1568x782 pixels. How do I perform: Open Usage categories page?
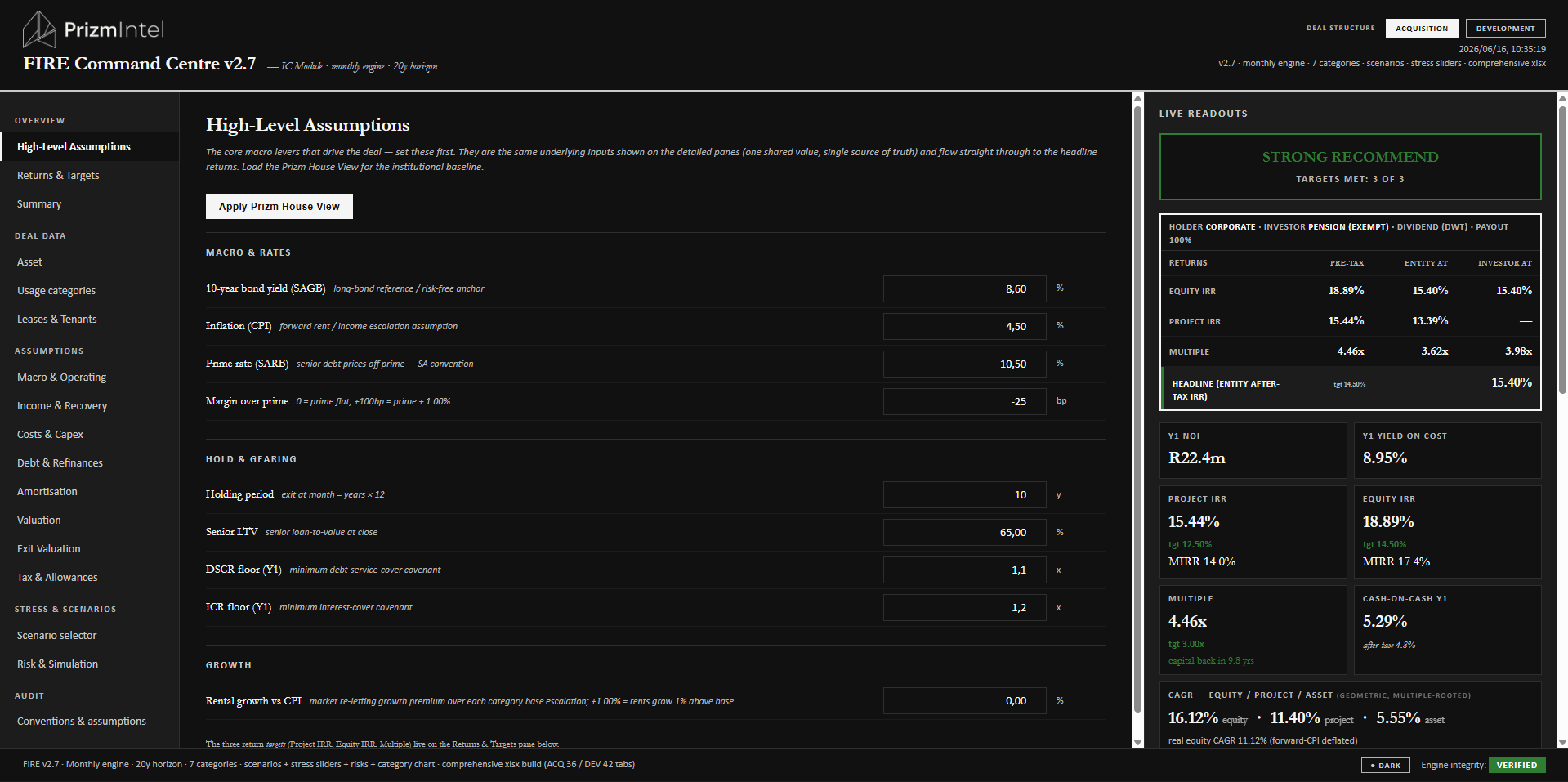(x=89, y=291)
